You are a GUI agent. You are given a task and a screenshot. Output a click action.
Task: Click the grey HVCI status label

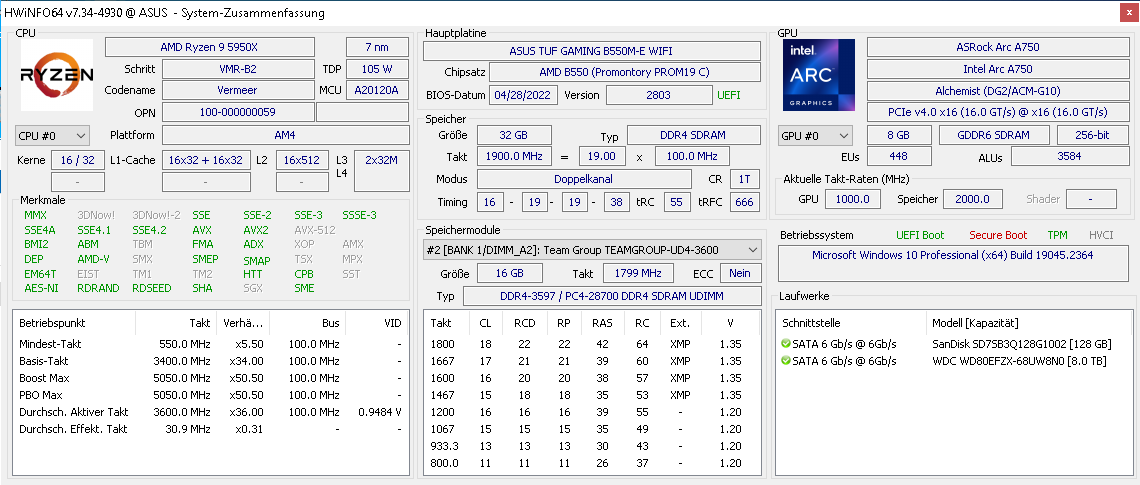pos(1101,235)
